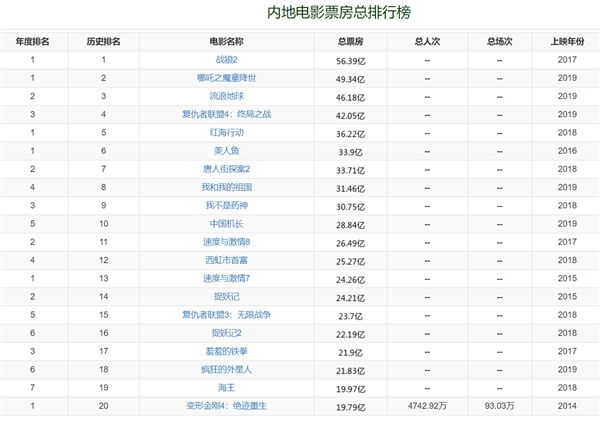Open 变形金刚4：绝迹重生 link
The width and height of the screenshot is (600, 422).
[x=227, y=406]
